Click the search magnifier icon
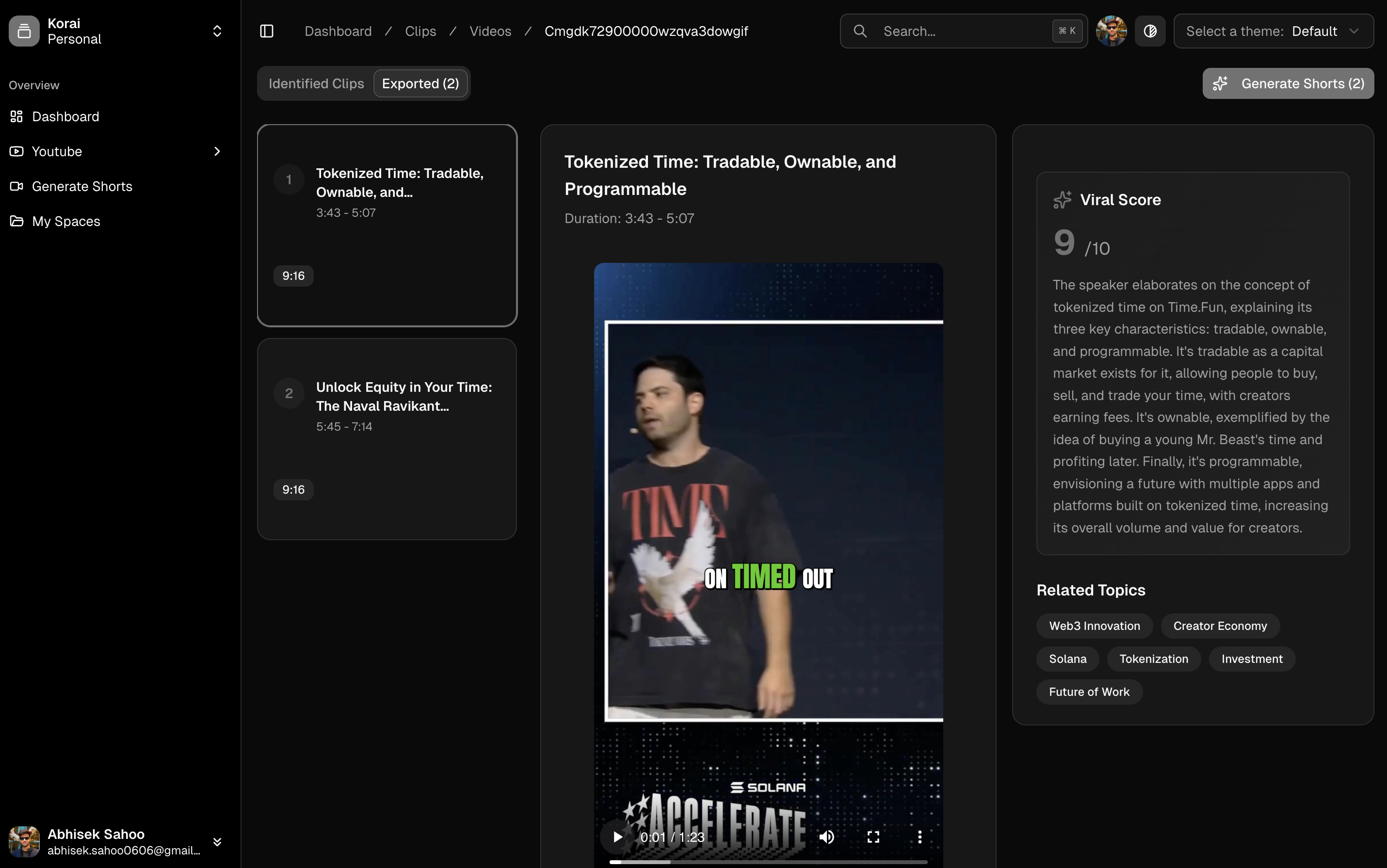This screenshot has height=868, width=1387. point(860,31)
